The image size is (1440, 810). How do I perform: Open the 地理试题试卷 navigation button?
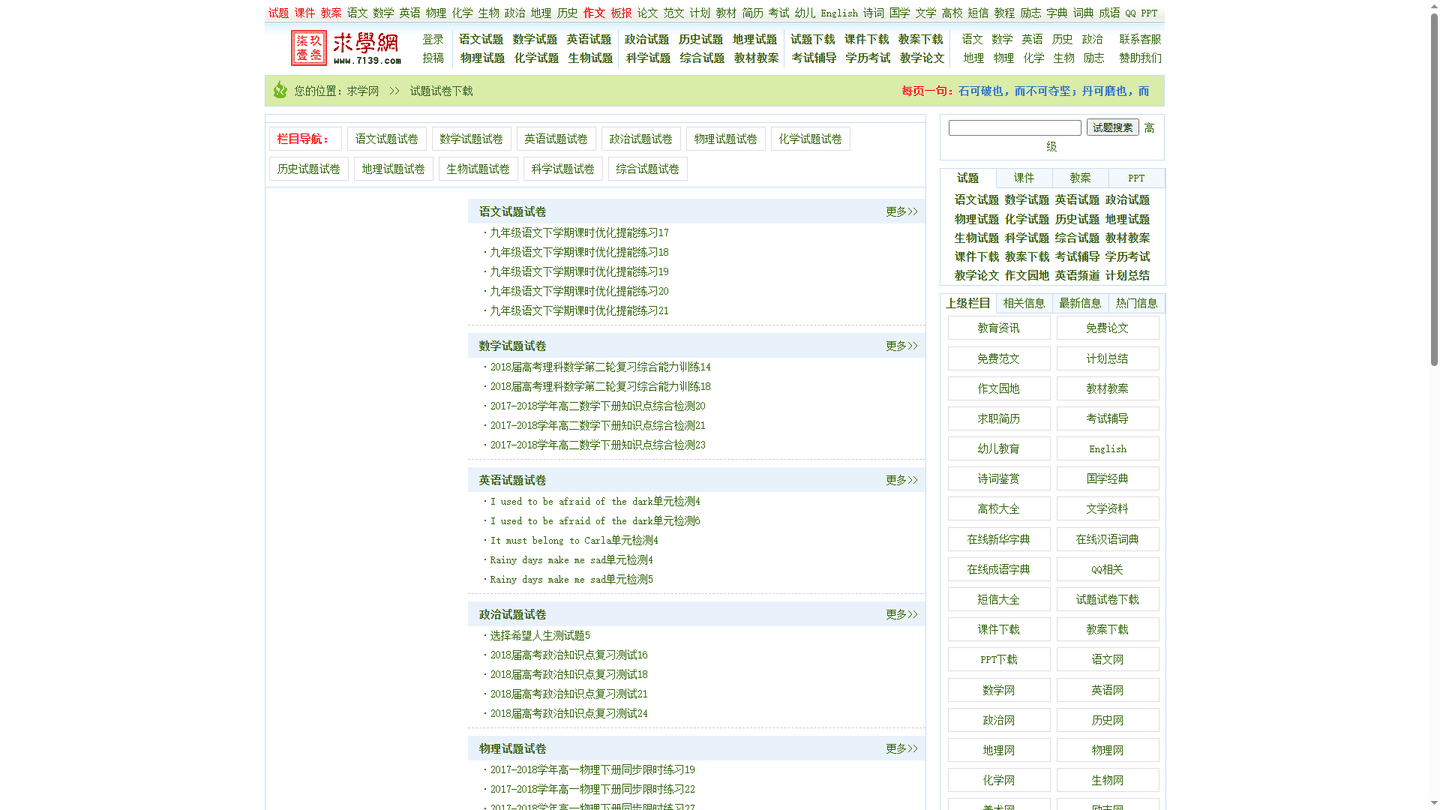coord(393,169)
